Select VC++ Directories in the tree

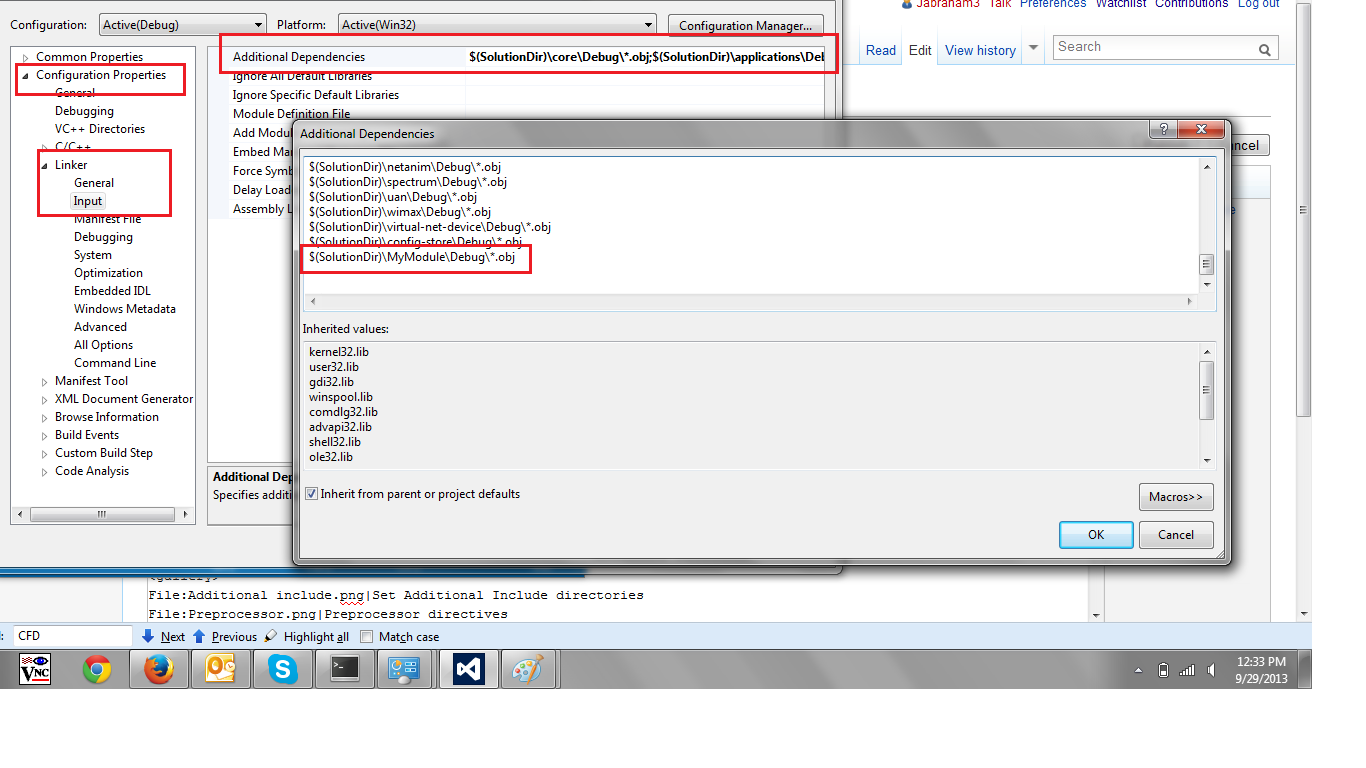100,129
